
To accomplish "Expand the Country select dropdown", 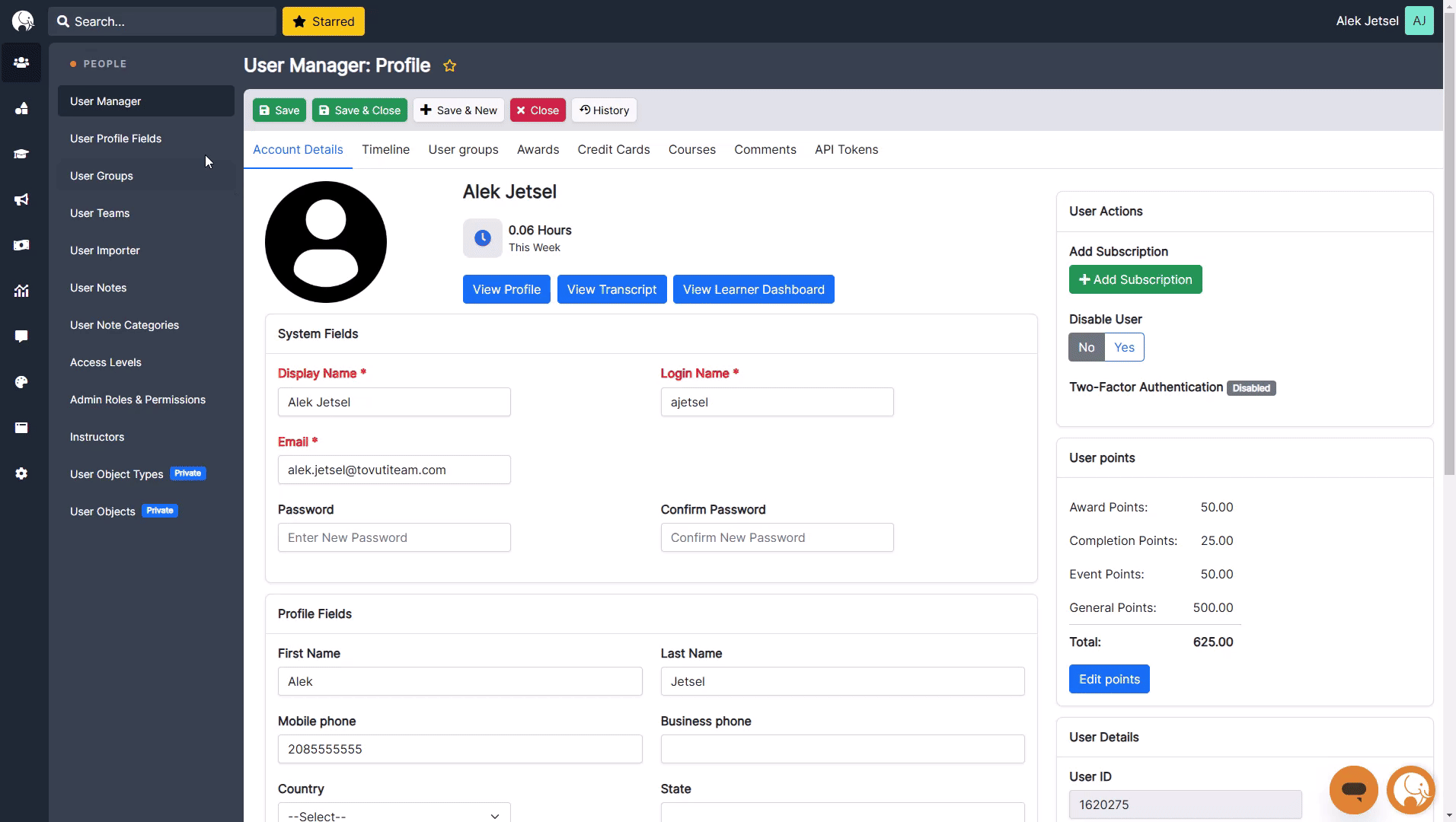I will (x=394, y=814).
